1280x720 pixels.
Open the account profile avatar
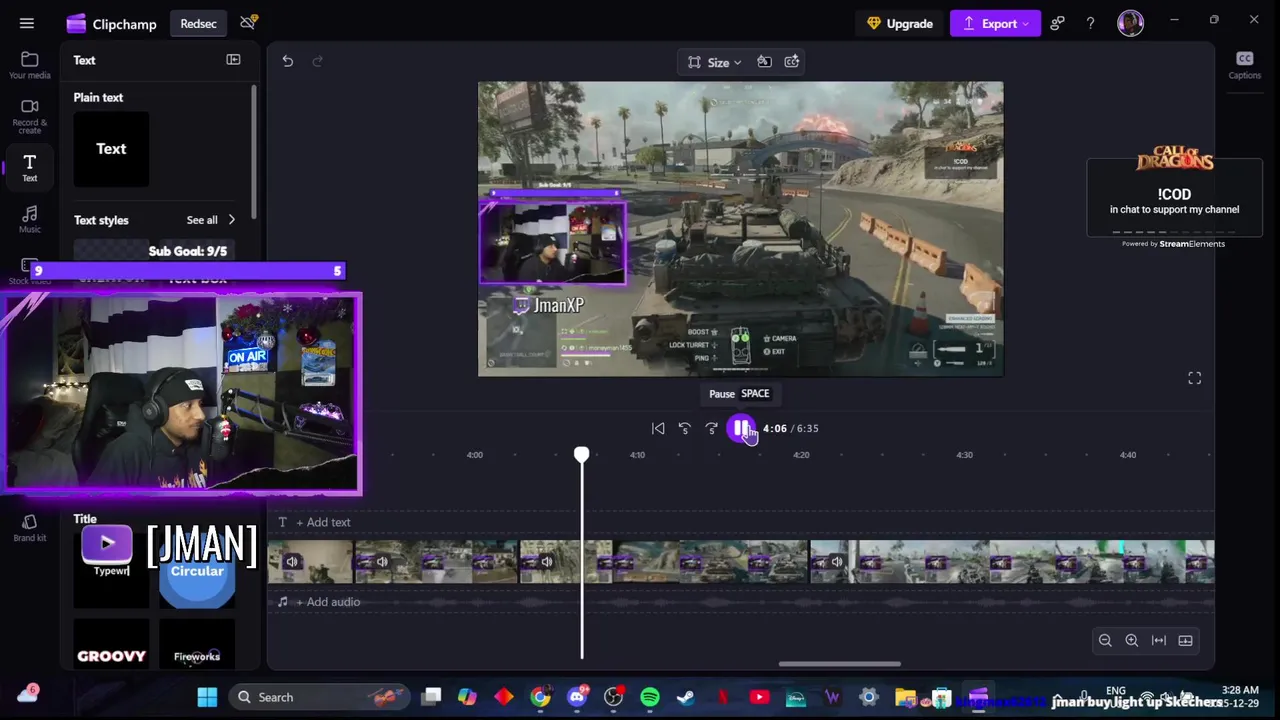coord(1130,23)
